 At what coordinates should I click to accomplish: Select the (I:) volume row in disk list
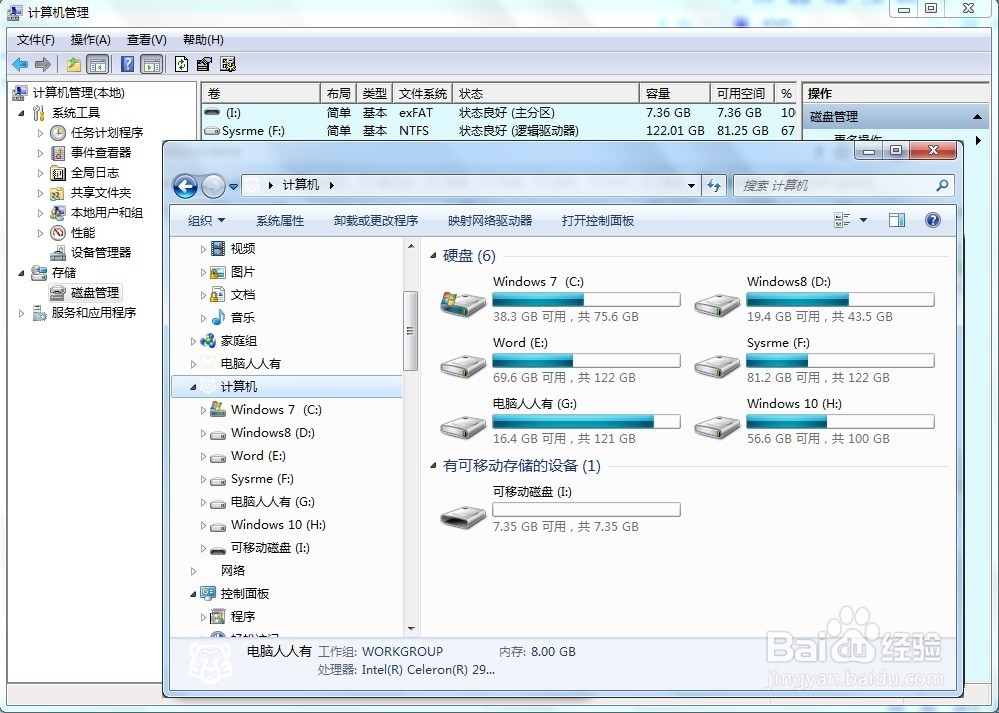pyautogui.click(x=500, y=113)
